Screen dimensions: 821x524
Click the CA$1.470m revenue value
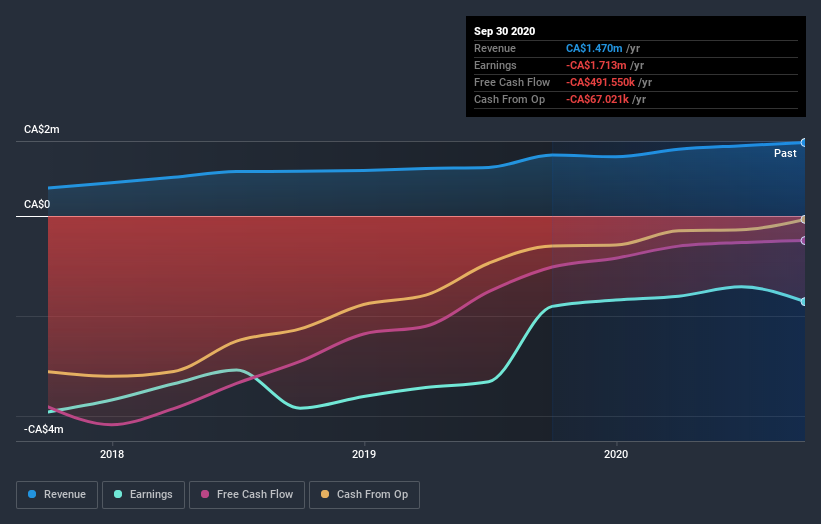tap(594, 48)
